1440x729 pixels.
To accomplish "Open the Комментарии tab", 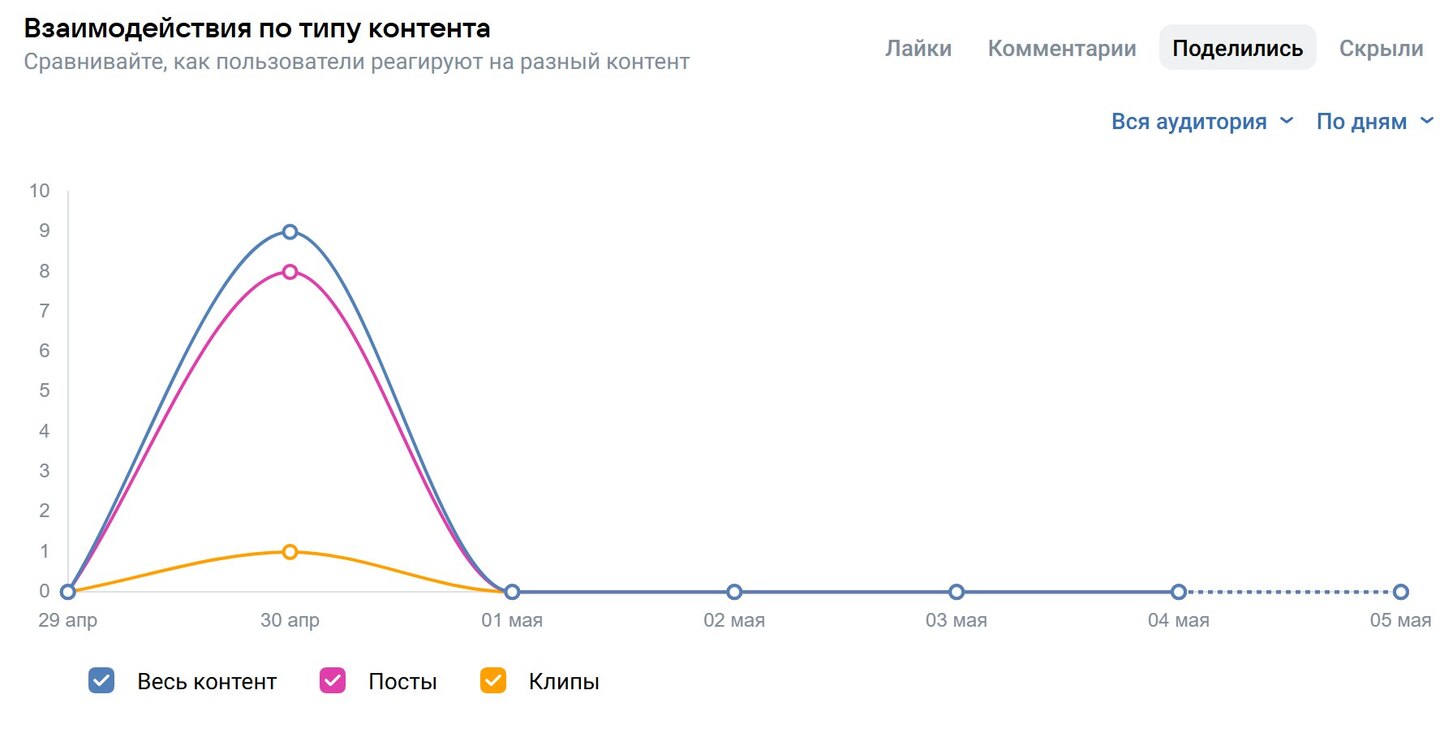I will (1061, 48).
